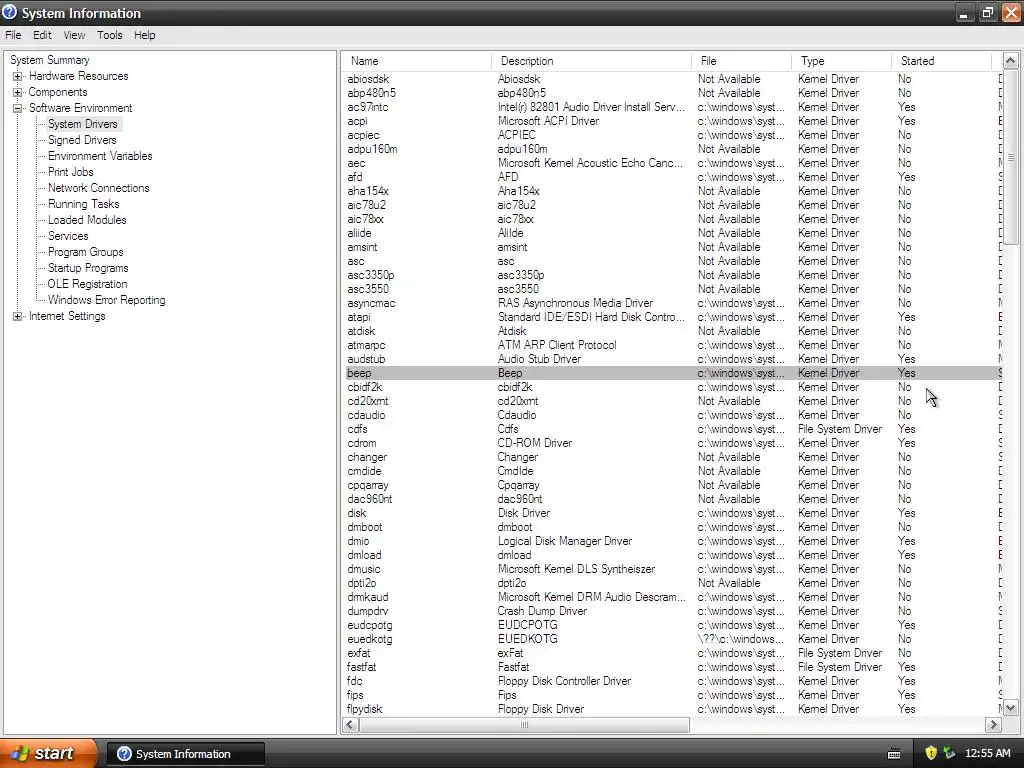1024x768 pixels.
Task: Select the audstub driver row
Action: point(673,359)
